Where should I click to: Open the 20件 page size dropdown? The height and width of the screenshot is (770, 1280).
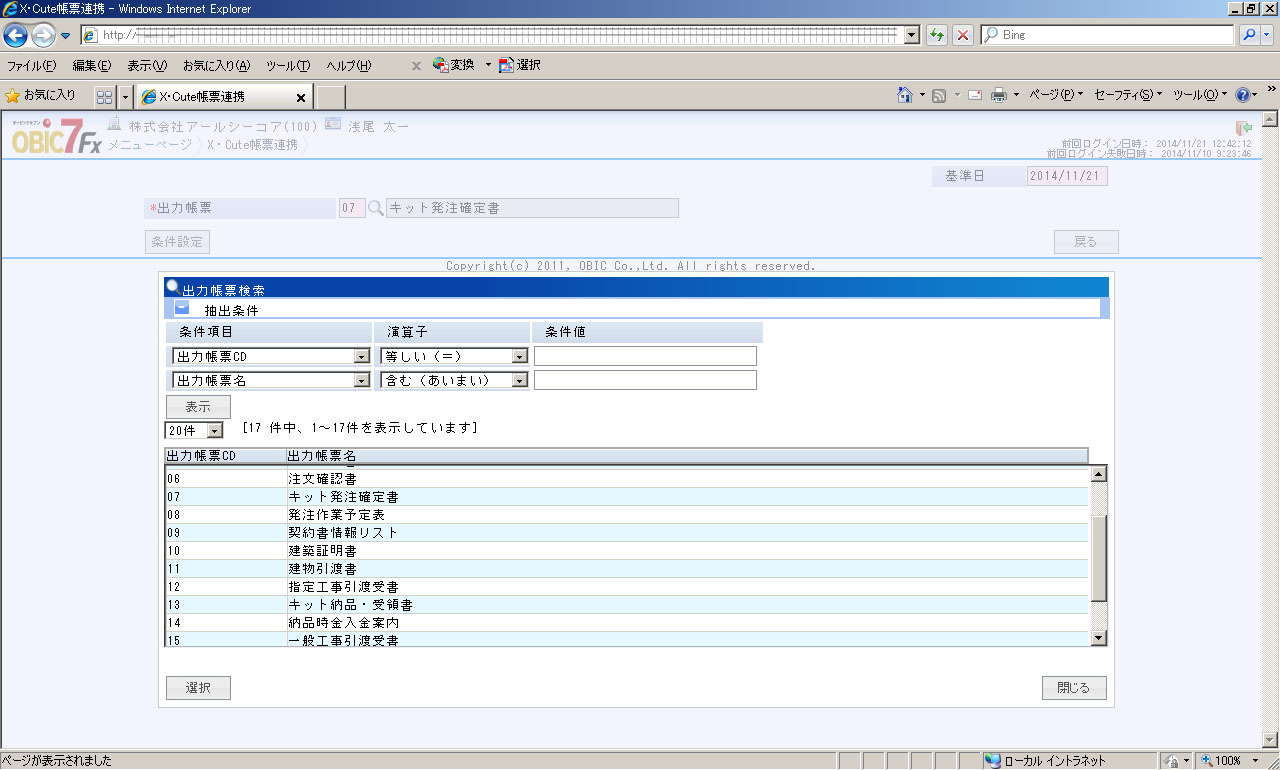[x=216, y=431]
